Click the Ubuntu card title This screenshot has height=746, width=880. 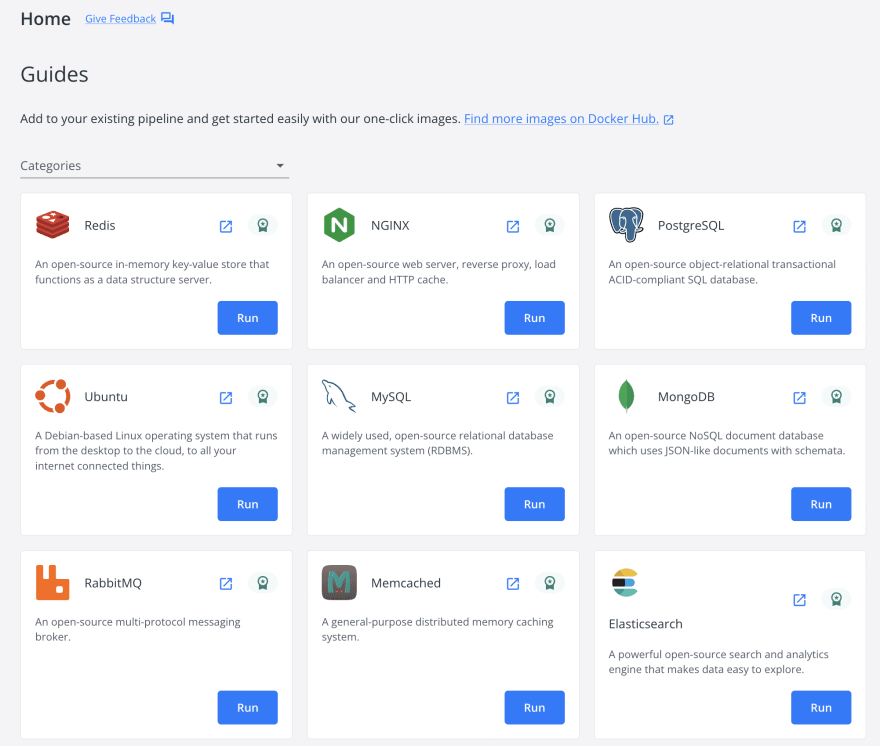pos(106,397)
